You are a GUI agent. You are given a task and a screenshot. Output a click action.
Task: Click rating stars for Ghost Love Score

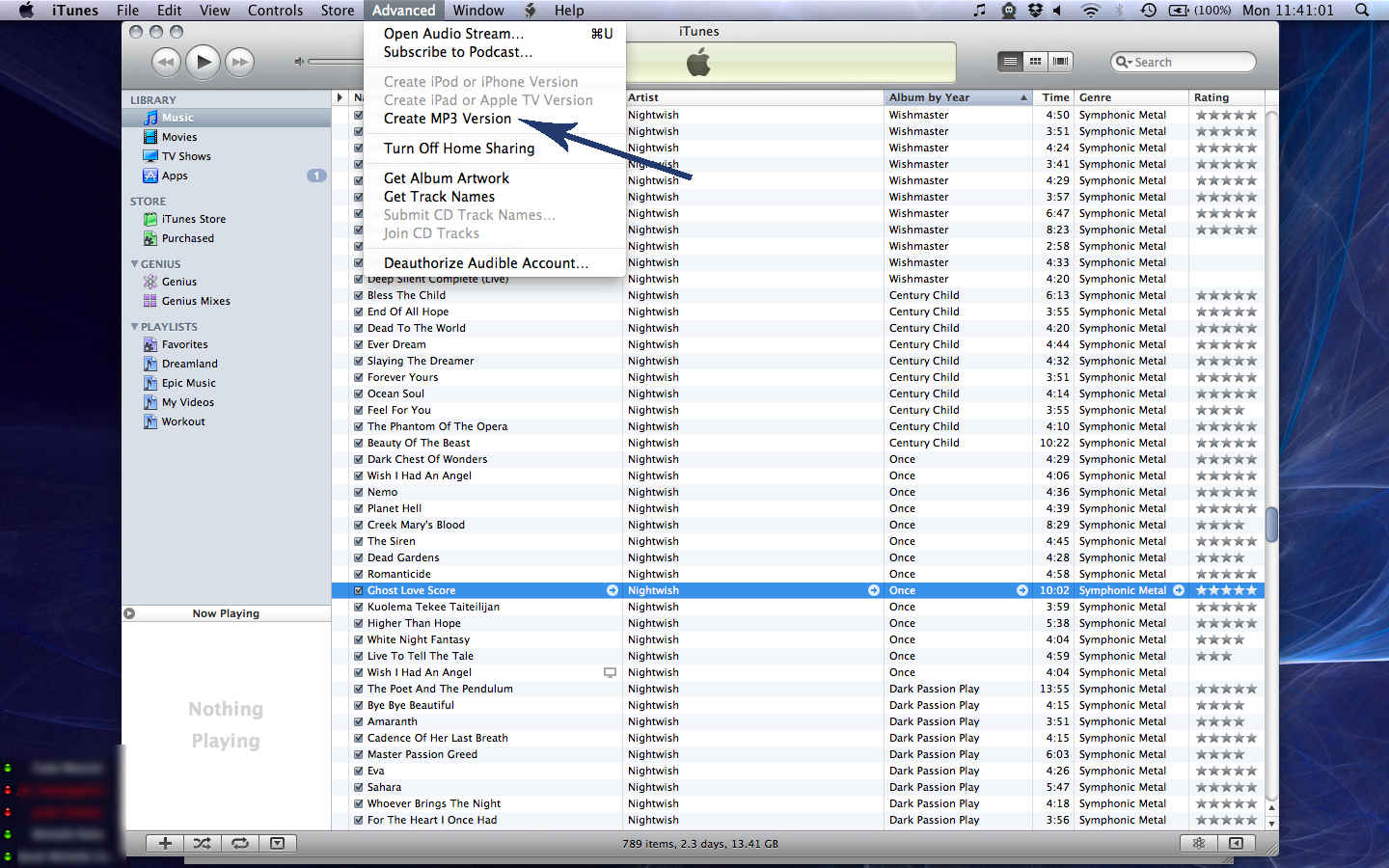click(1226, 590)
